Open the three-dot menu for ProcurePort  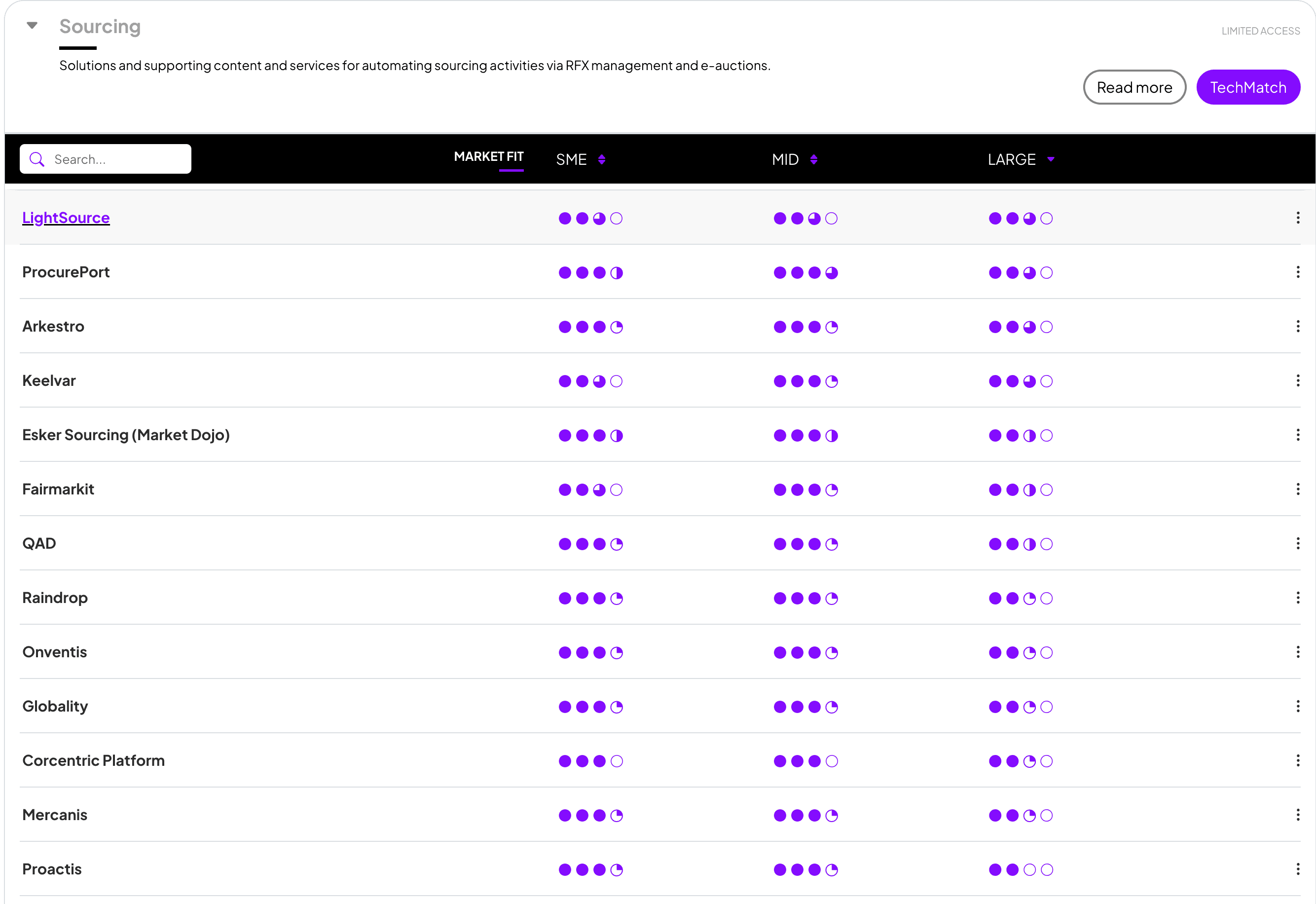[x=1297, y=272]
